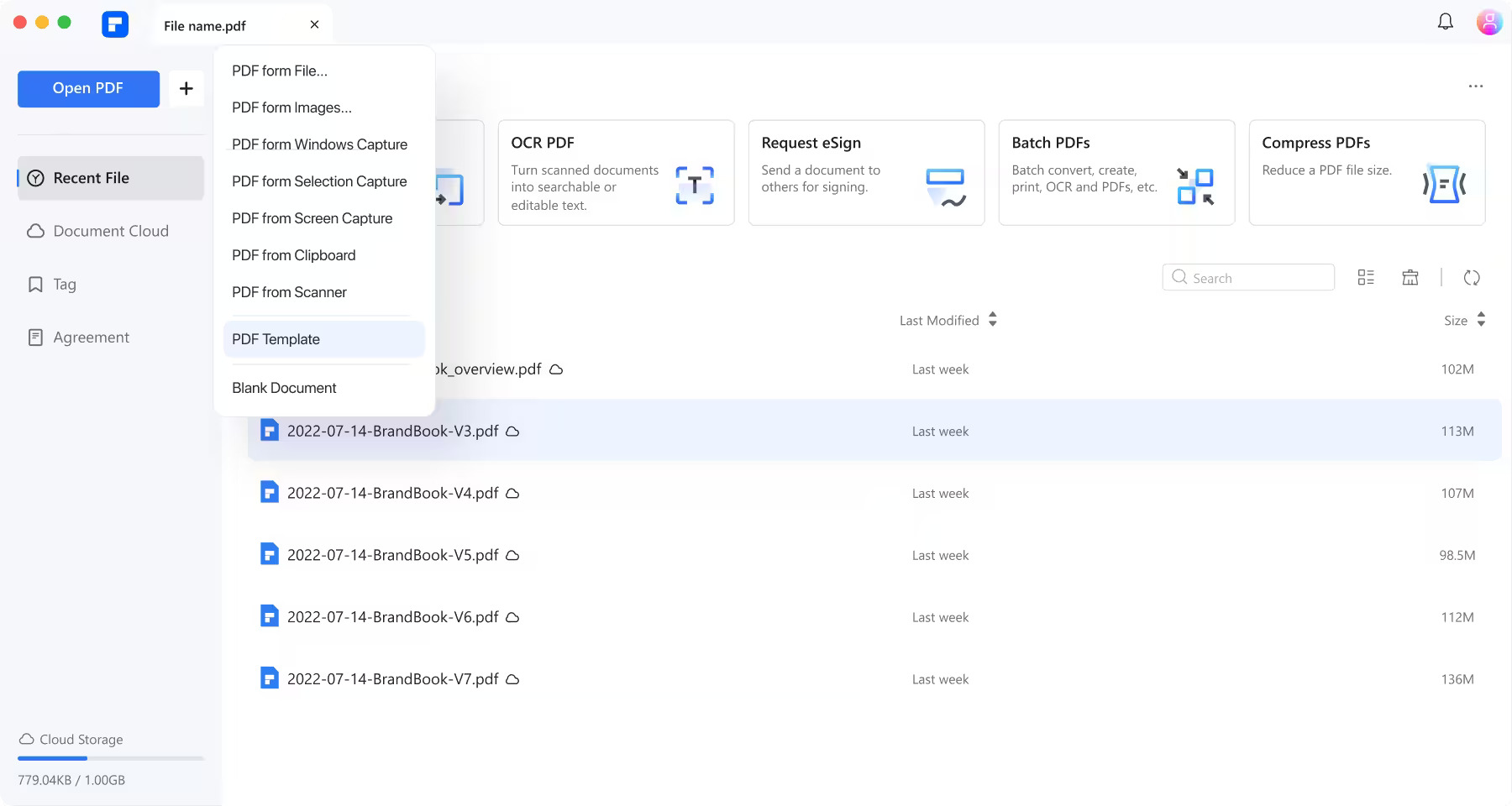This screenshot has height=806, width=1512.
Task: Click the Recent File clock icon
Action: pyautogui.click(x=35, y=178)
